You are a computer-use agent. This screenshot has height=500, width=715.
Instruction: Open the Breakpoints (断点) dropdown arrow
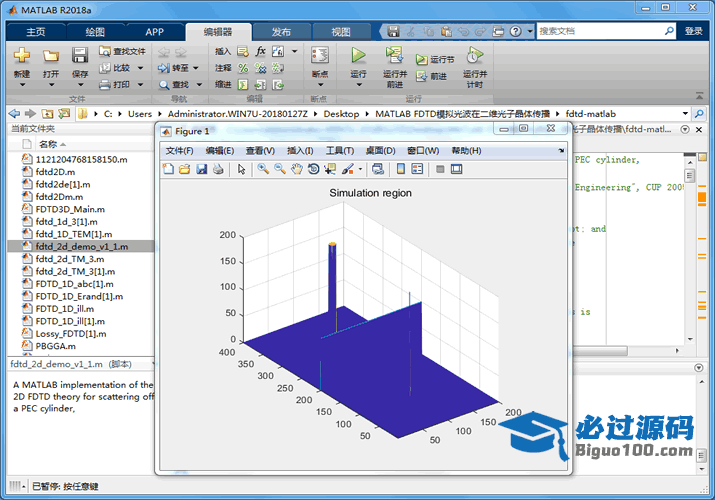pyautogui.click(x=320, y=85)
